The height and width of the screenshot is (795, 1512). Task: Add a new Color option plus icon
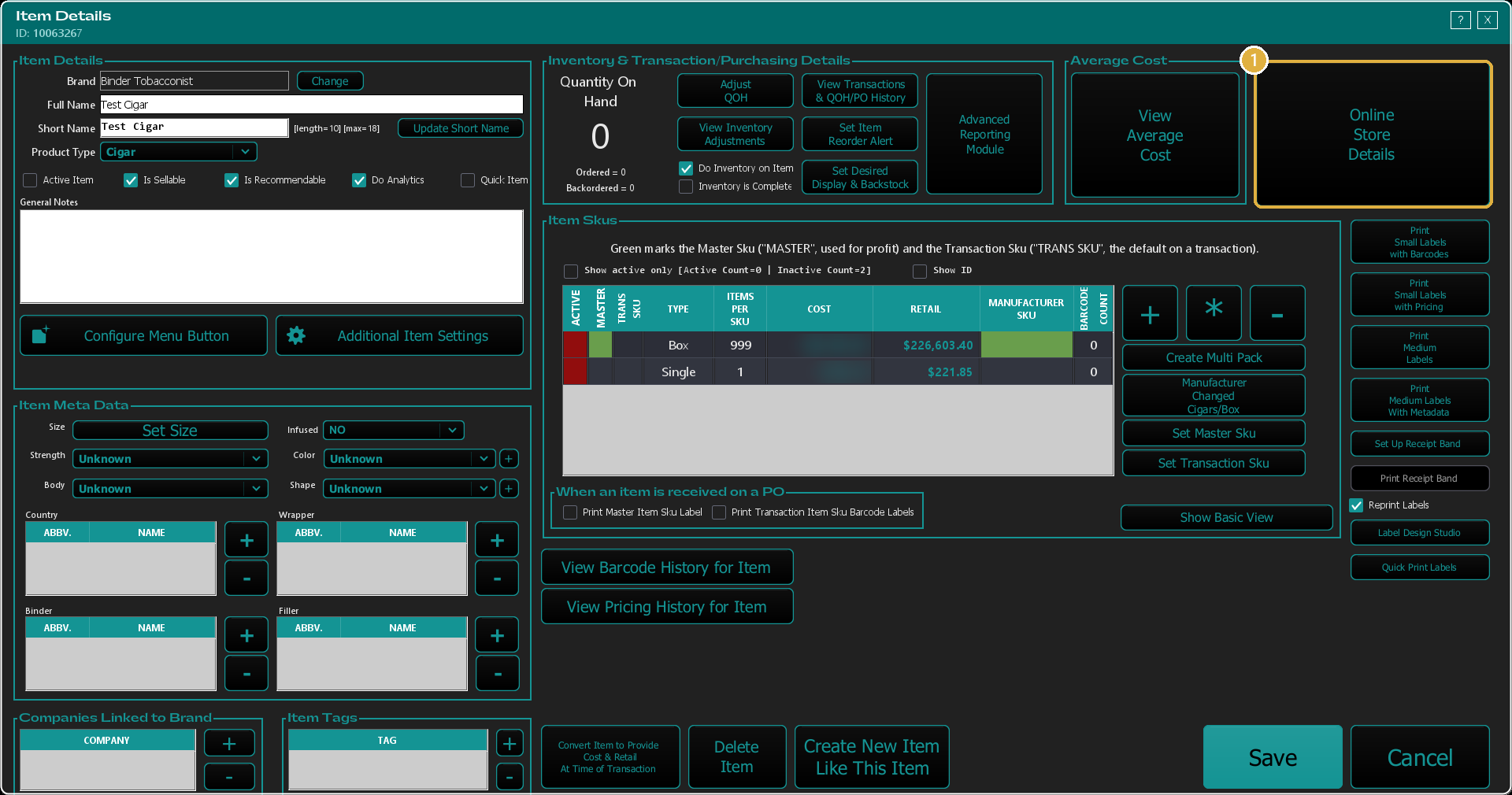point(509,459)
